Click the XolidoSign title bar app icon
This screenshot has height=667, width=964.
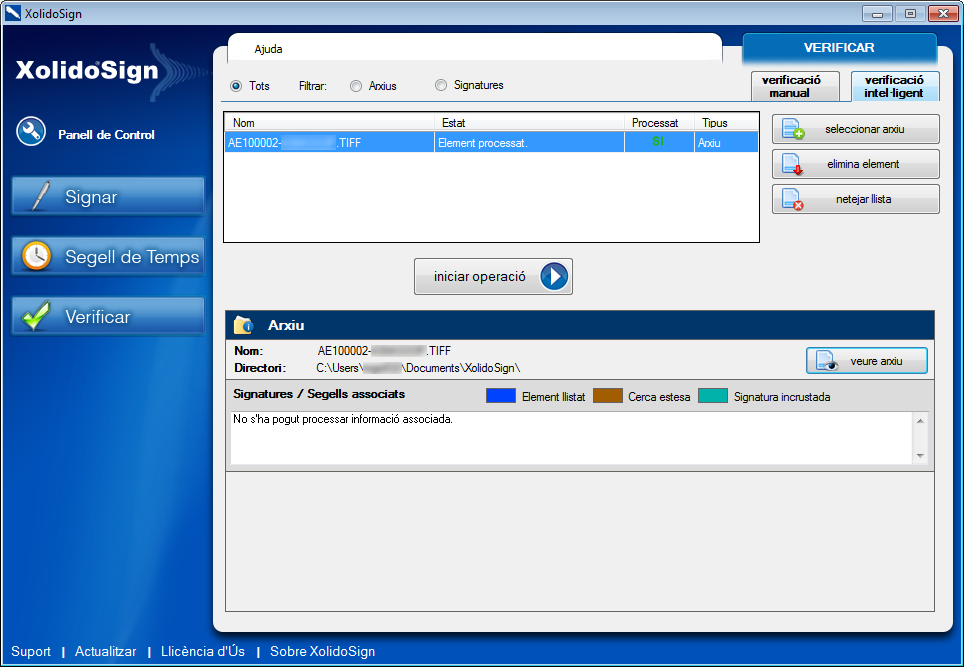coord(12,13)
